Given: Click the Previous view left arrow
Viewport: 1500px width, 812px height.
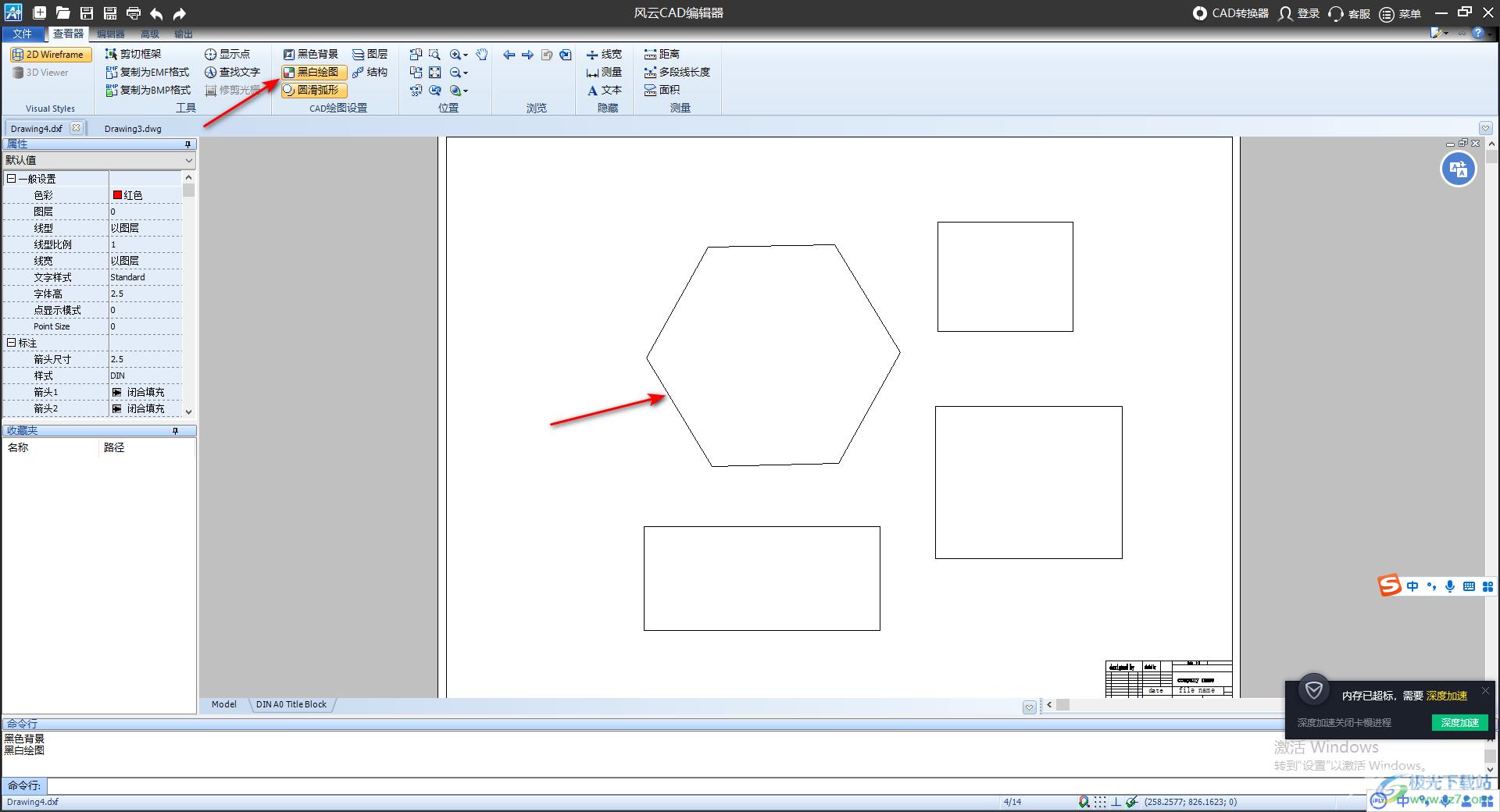Looking at the screenshot, I should (509, 55).
